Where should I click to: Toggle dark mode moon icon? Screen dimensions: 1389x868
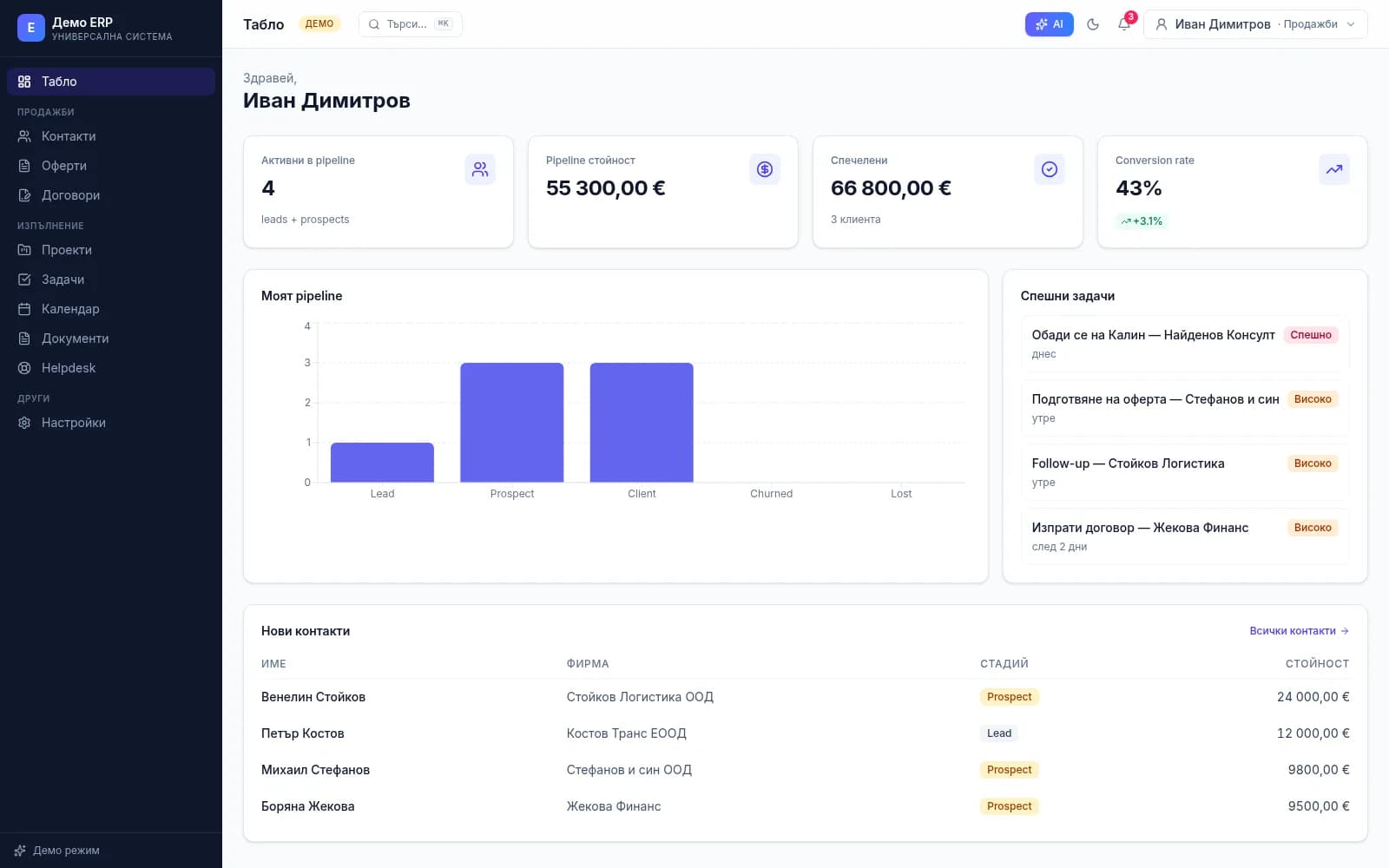pos(1093,24)
